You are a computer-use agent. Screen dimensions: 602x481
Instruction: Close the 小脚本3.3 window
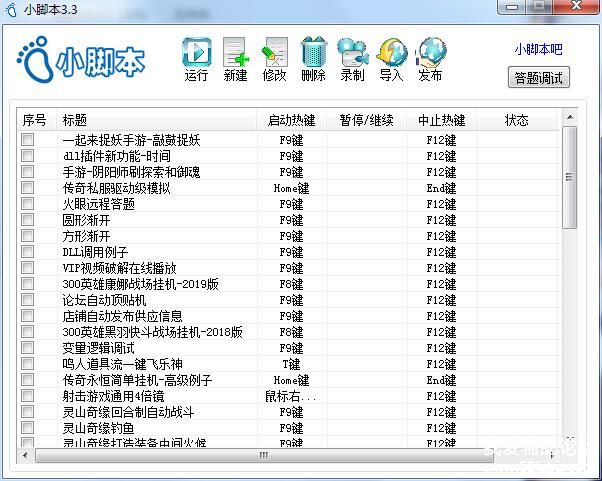click(x=576, y=7)
